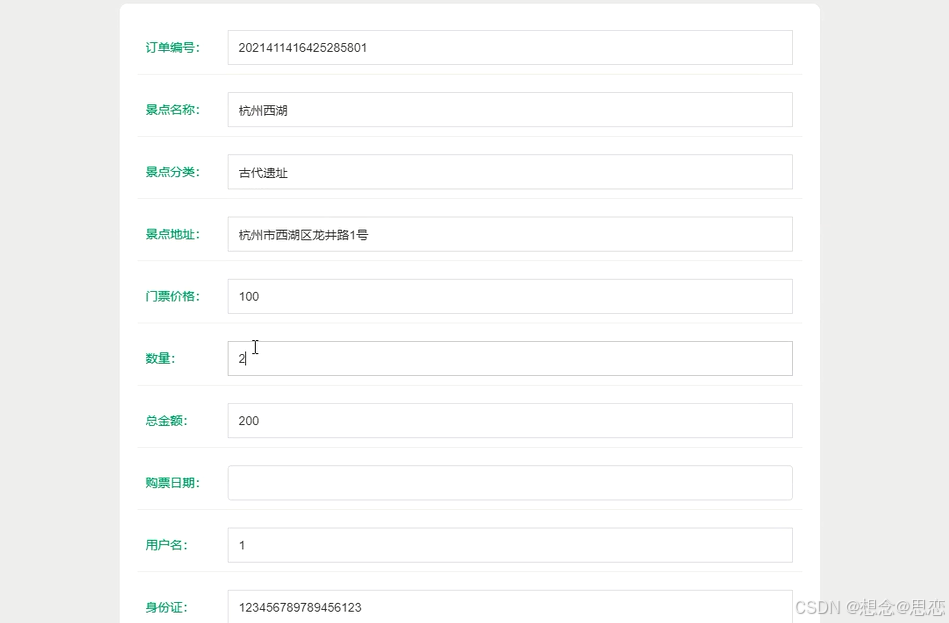Click the 景点分类 label
This screenshot has height=623, width=949.
[172, 172]
